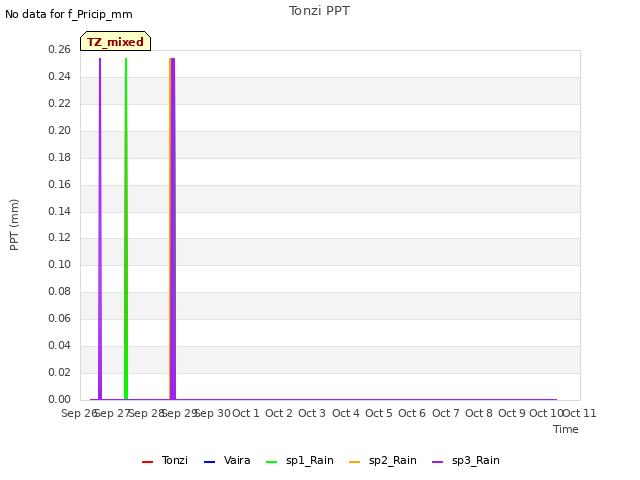Click the green sp1_Rain legend color marker
Image resolution: width=640 pixels, height=480 pixels.
pyautogui.click(x=271, y=462)
